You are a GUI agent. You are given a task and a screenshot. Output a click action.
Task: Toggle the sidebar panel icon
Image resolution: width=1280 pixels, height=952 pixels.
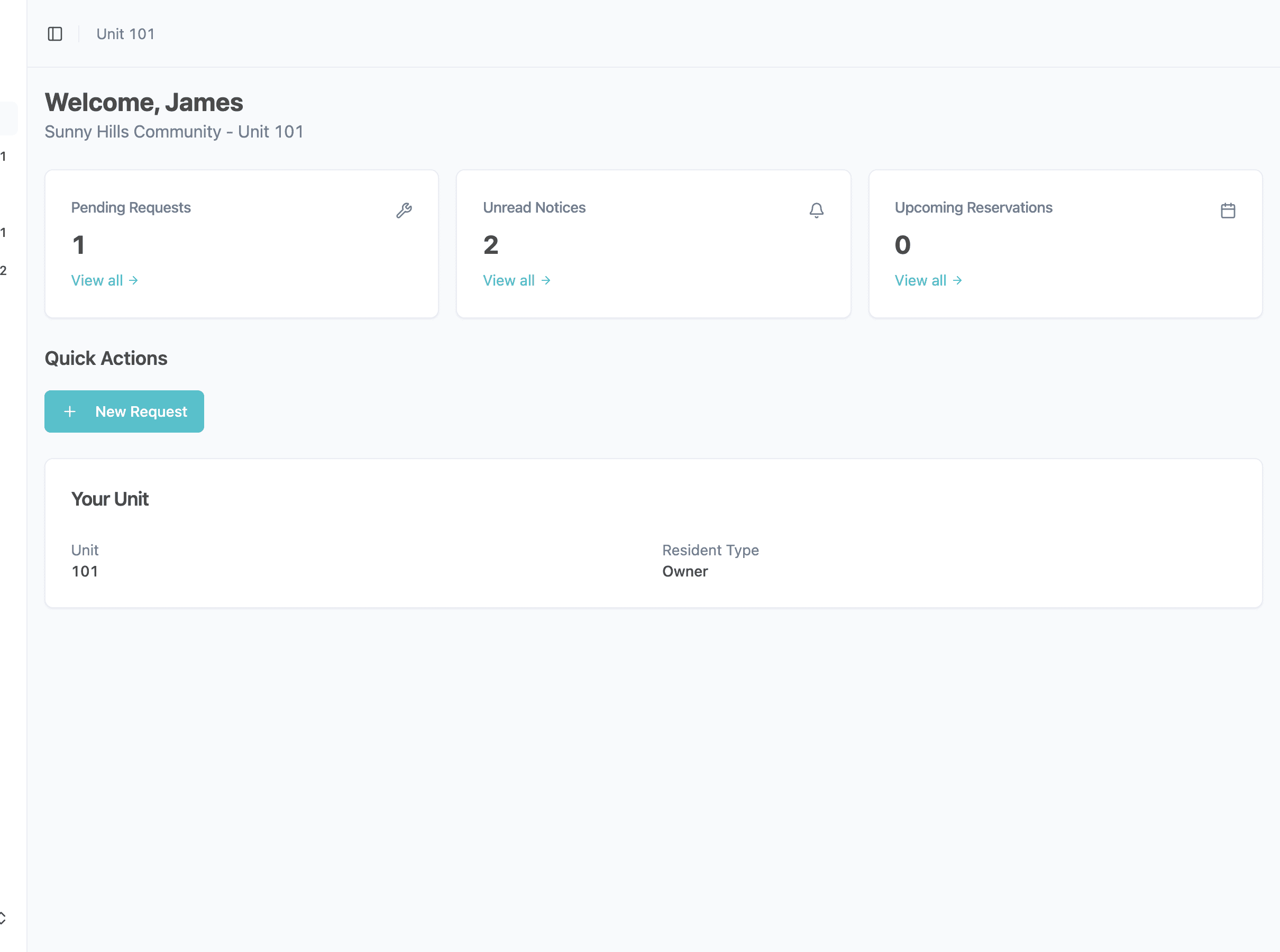pos(55,34)
